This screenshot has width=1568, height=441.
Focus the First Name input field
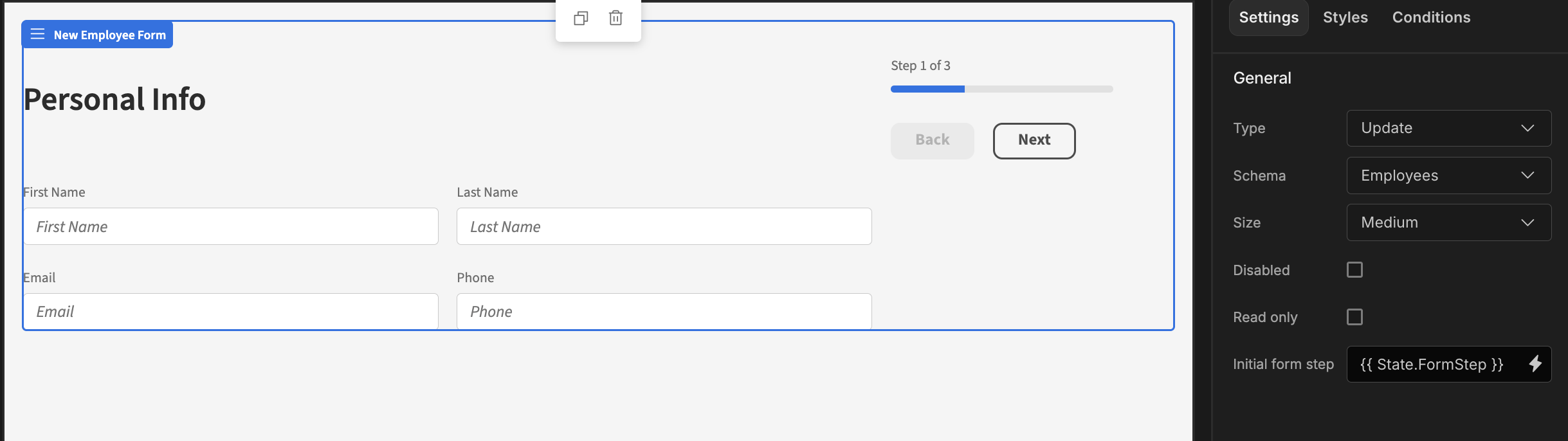231,226
